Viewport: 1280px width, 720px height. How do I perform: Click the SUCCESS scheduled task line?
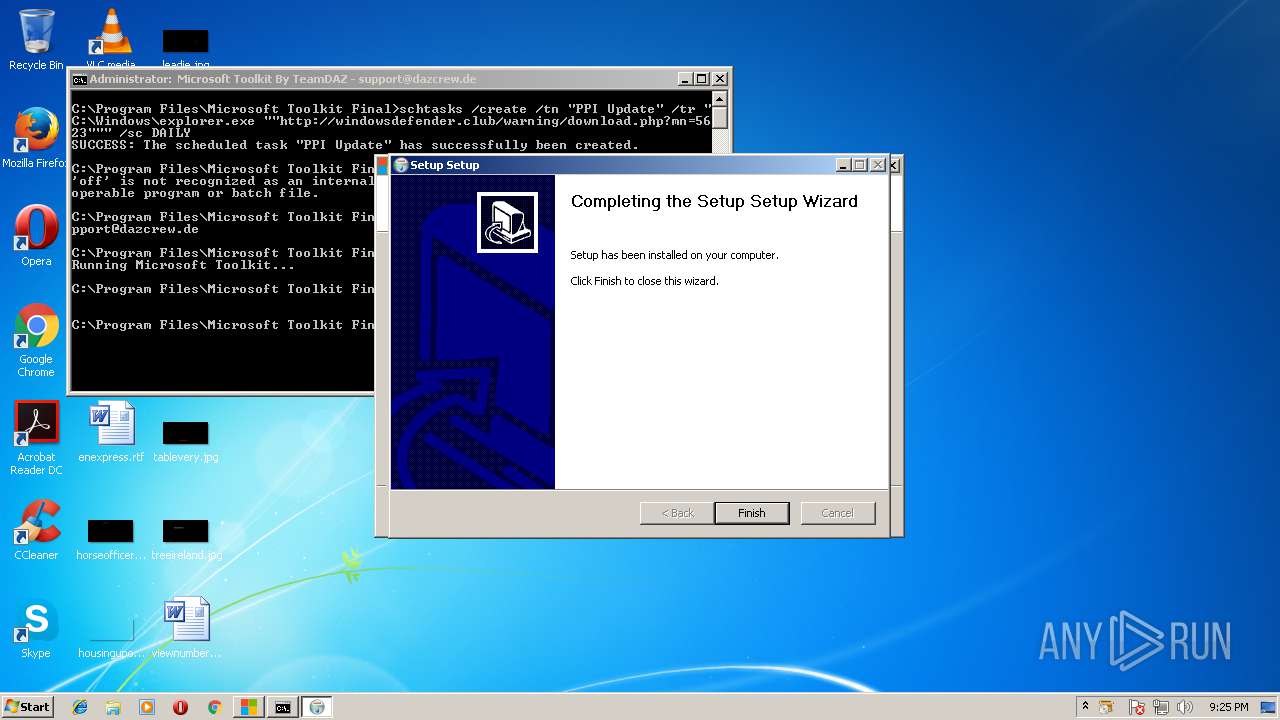point(355,145)
